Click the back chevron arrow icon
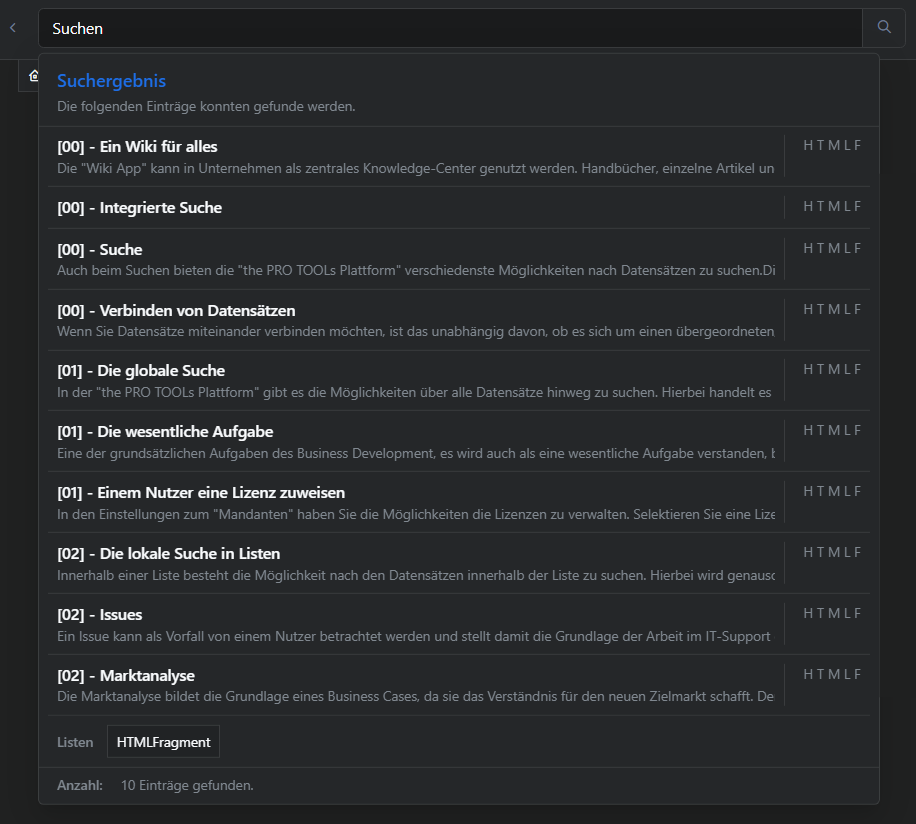 pos(13,27)
